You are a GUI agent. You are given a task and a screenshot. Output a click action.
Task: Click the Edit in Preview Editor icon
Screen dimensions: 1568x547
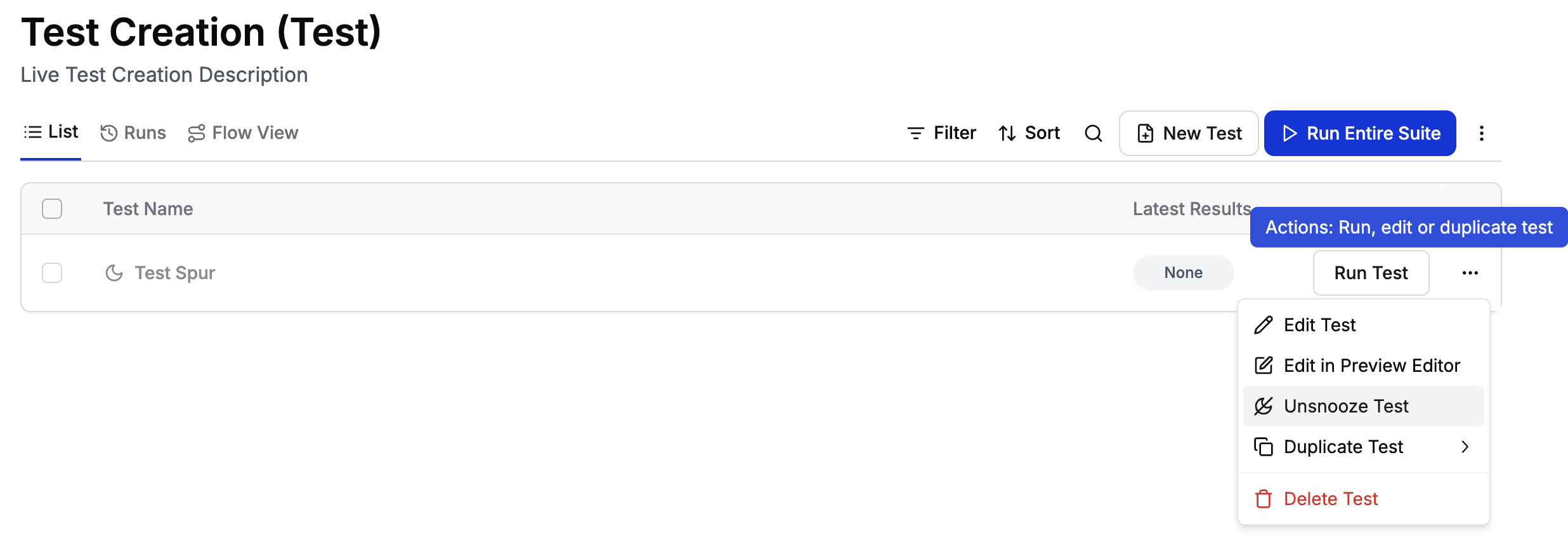(x=1263, y=366)
